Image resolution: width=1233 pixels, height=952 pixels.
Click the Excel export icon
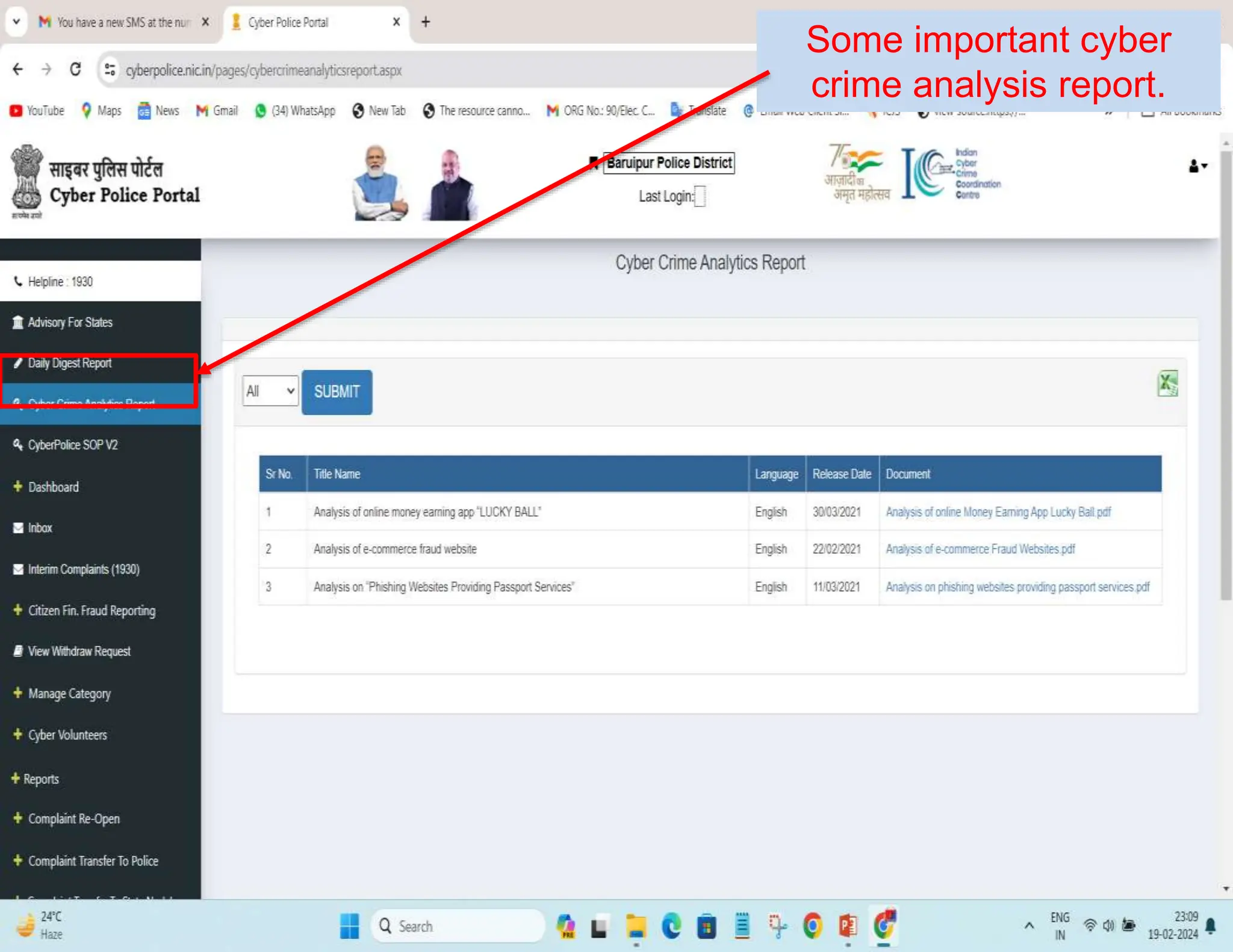tap(1167, 383)
